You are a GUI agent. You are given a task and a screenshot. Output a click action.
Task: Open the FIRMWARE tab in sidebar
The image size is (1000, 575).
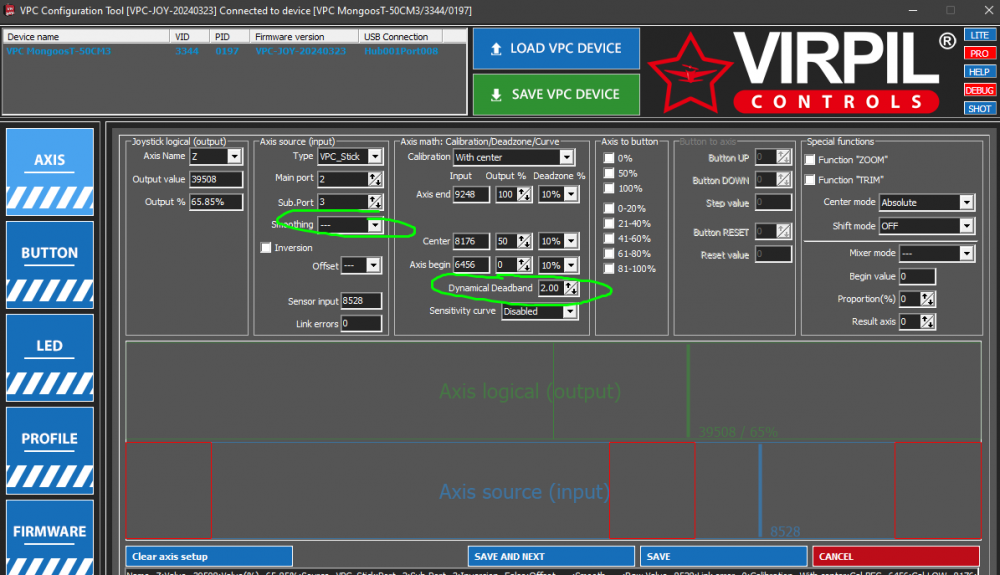point(50,537)
